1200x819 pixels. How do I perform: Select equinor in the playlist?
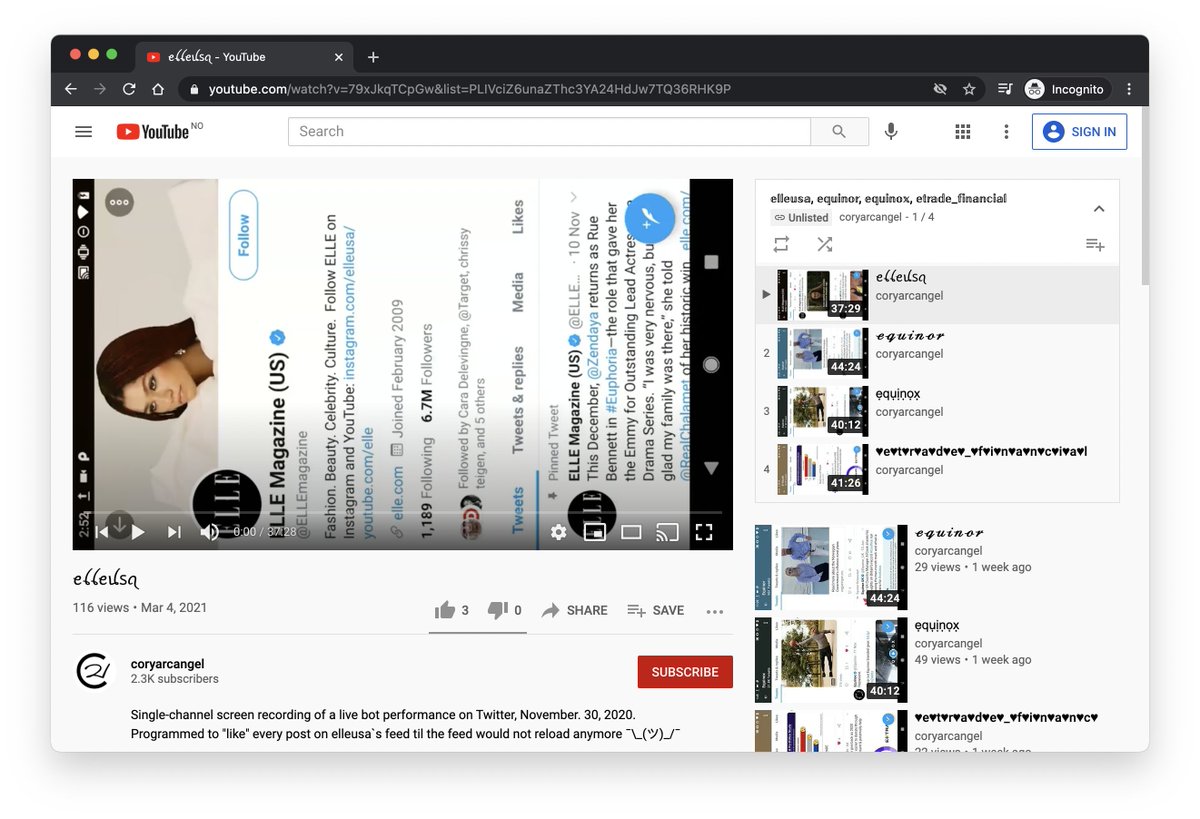(x=937, y=353)
